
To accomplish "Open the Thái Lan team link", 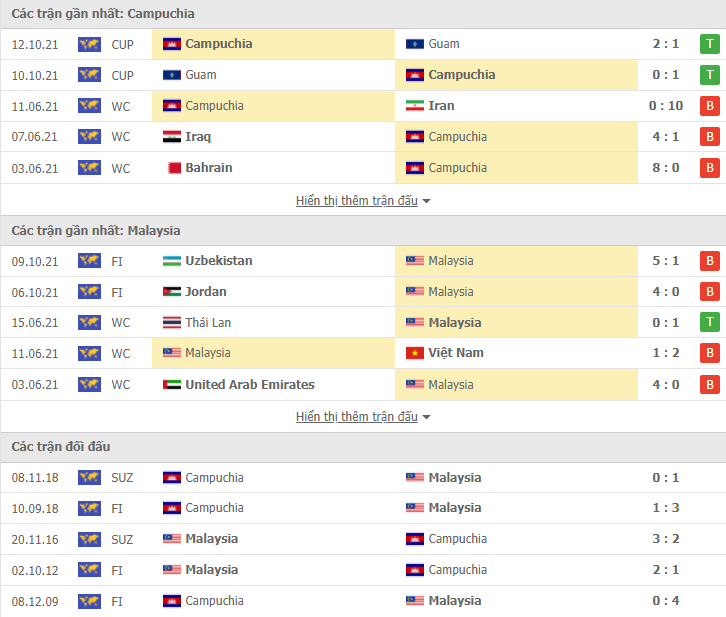I will point(208,323).
